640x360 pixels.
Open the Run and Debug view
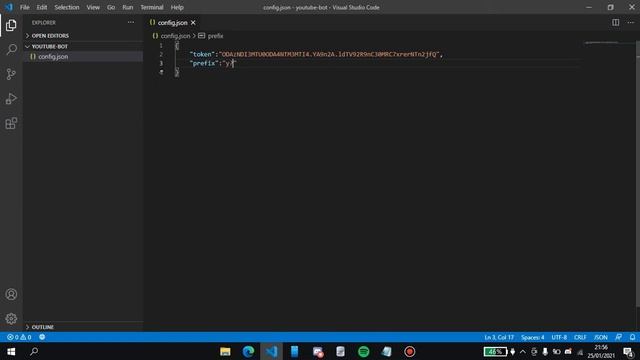coord(11,99)
